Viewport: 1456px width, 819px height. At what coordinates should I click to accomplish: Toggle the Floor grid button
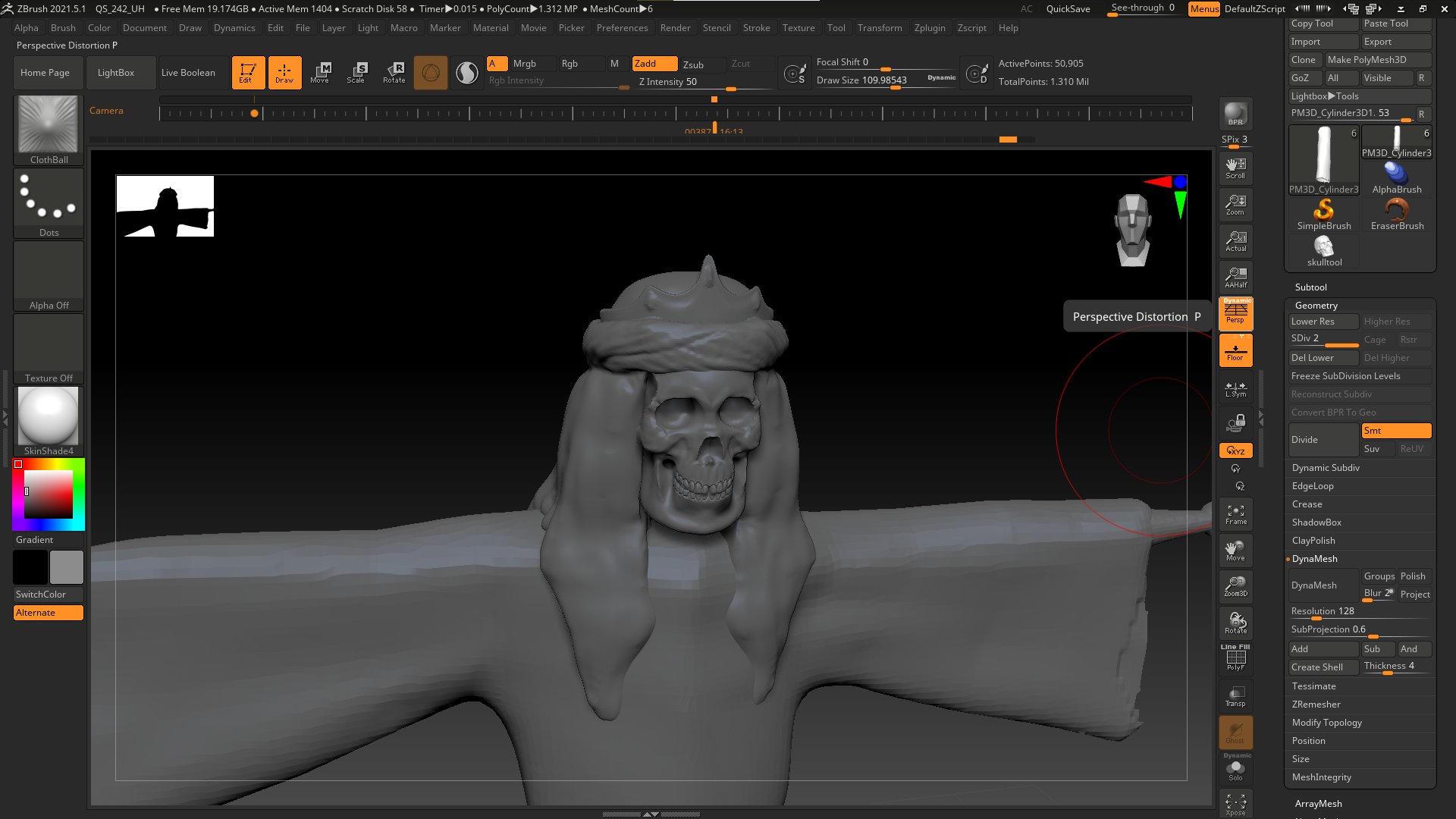click(1235, 351)
